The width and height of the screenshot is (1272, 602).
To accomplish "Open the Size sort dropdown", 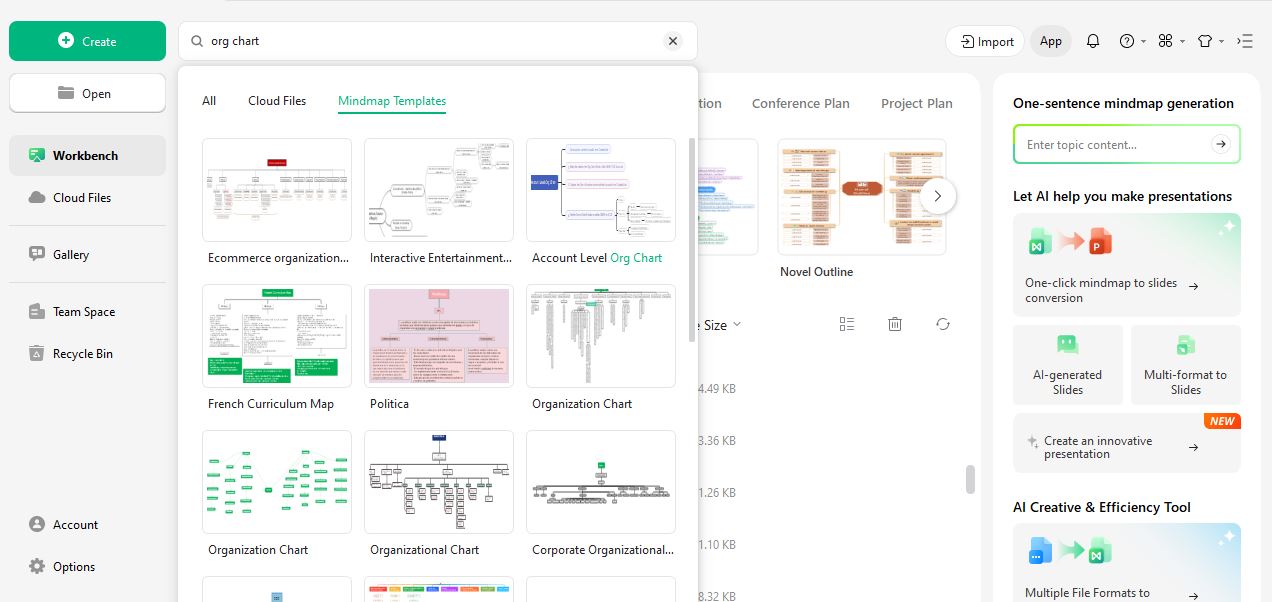I will (722, 324).
